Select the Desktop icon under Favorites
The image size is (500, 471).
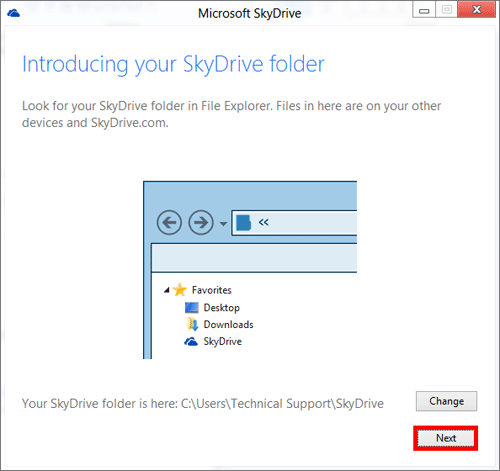click(x=192, y=307)
